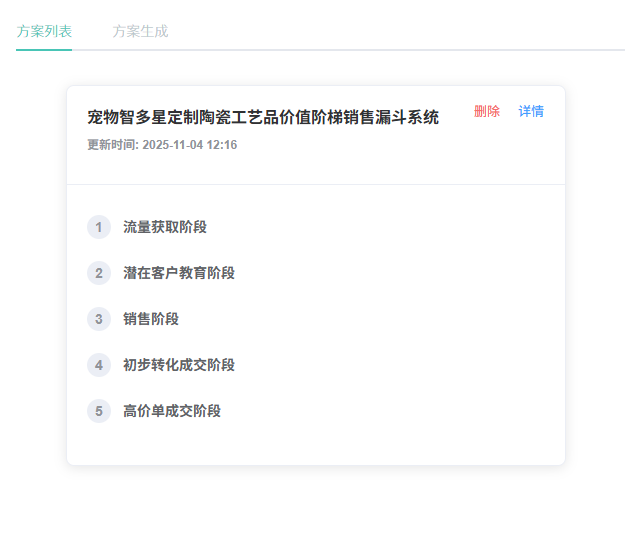Click the 宠物智多星 plan title
Image resolution: width=625 pixels, height=533 pixels.
coord(263,117)
